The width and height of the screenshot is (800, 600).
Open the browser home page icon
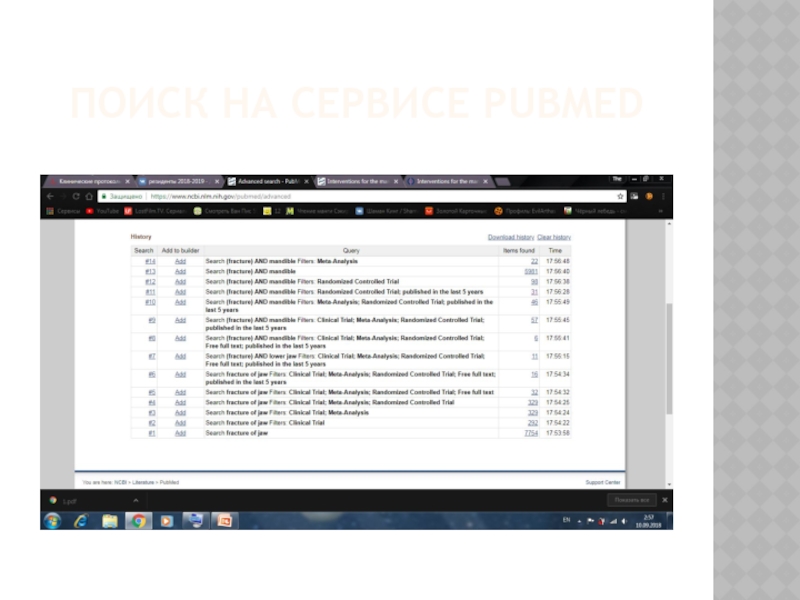tap(89, 196)
